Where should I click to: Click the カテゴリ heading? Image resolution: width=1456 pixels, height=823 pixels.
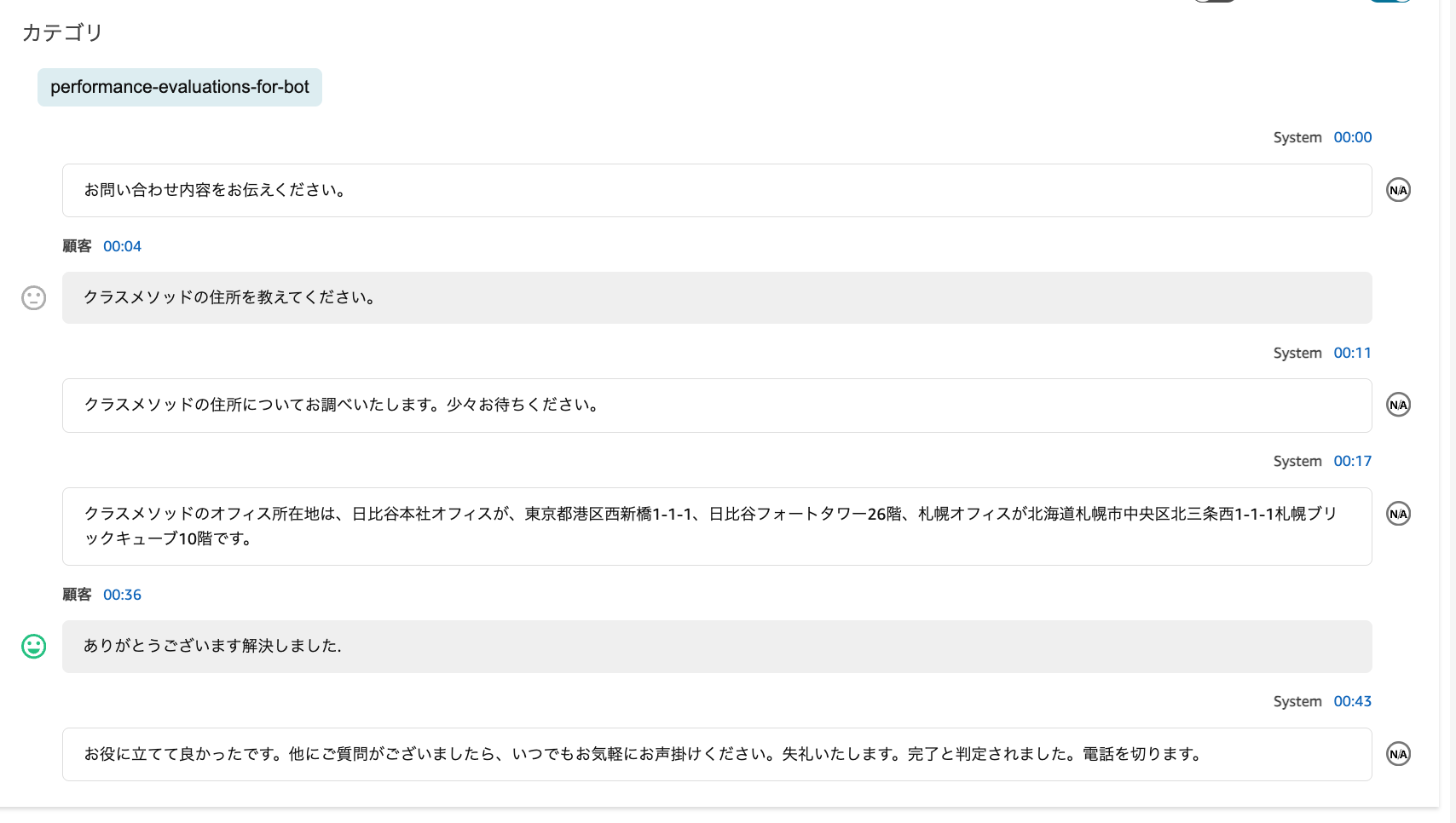[61, 32]
